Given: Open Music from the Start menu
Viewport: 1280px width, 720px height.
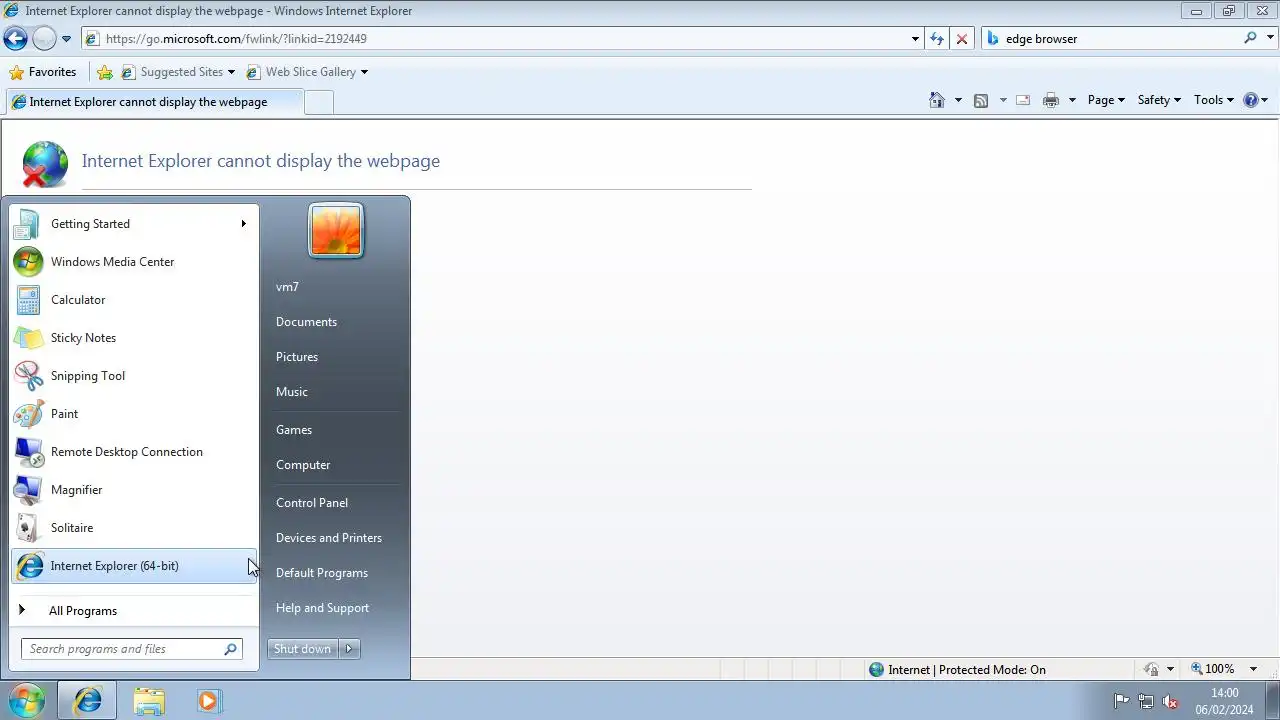Looking at the screenshot, I should [x=334, y=392].
